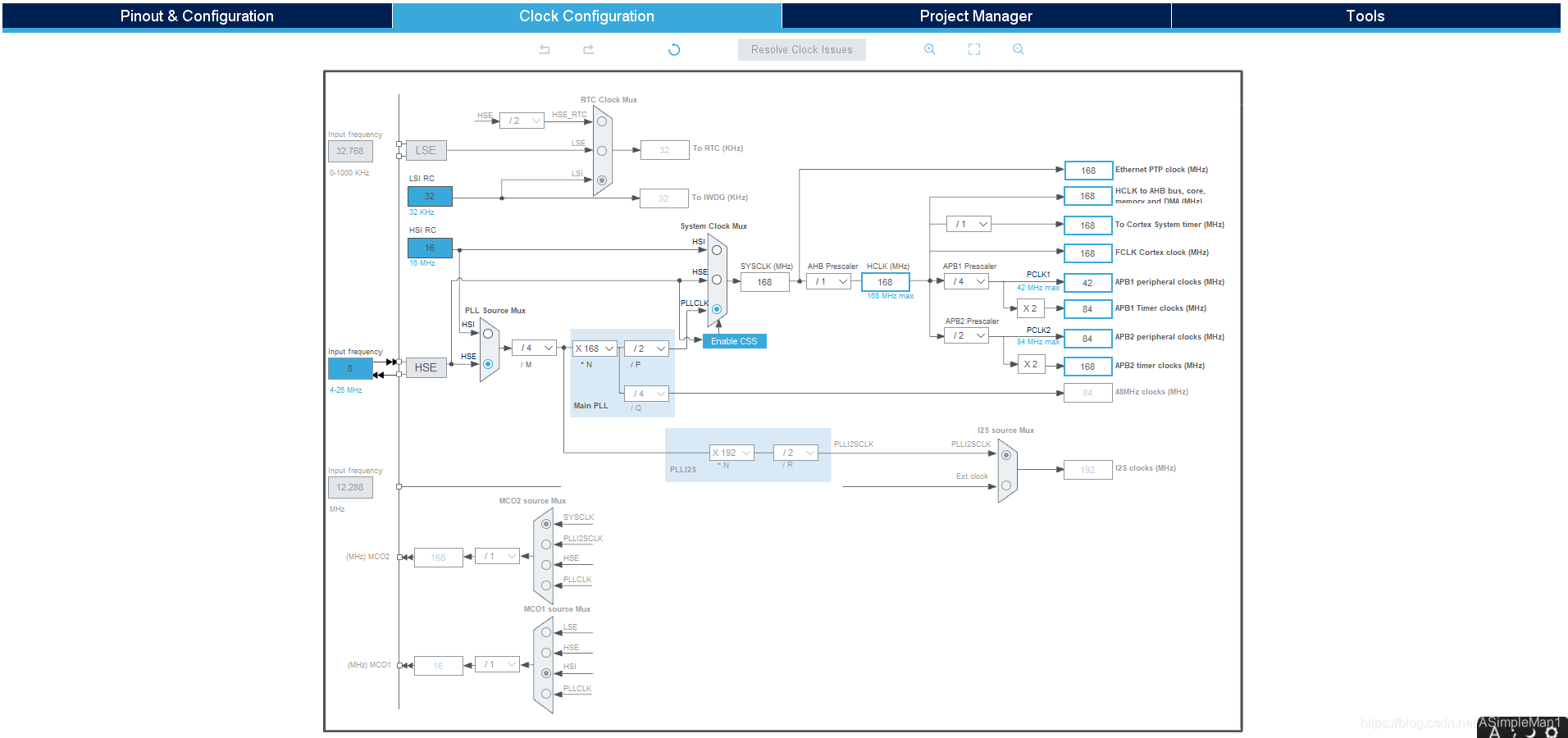Select HSE_RTC in RTC Clock Mux
The image size is (1568, 738).
(x=602, y=121)
